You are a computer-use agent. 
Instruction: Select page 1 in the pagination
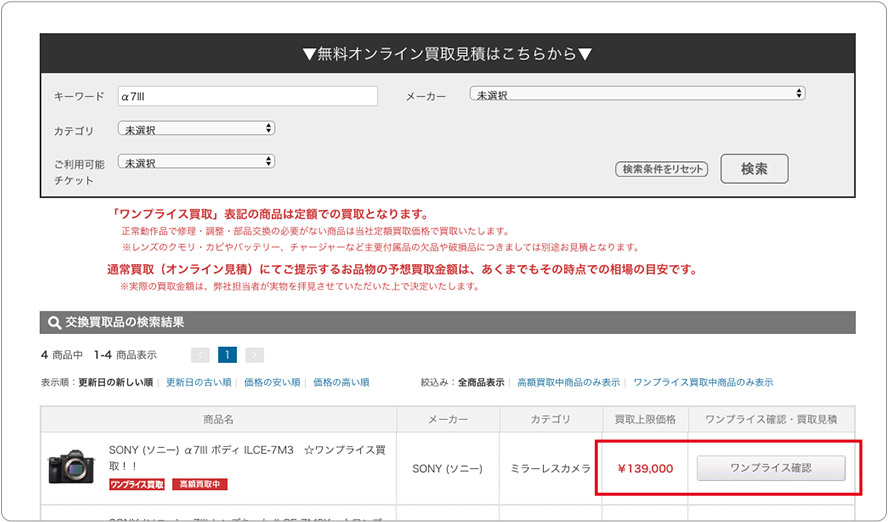(x=228, y=355)
